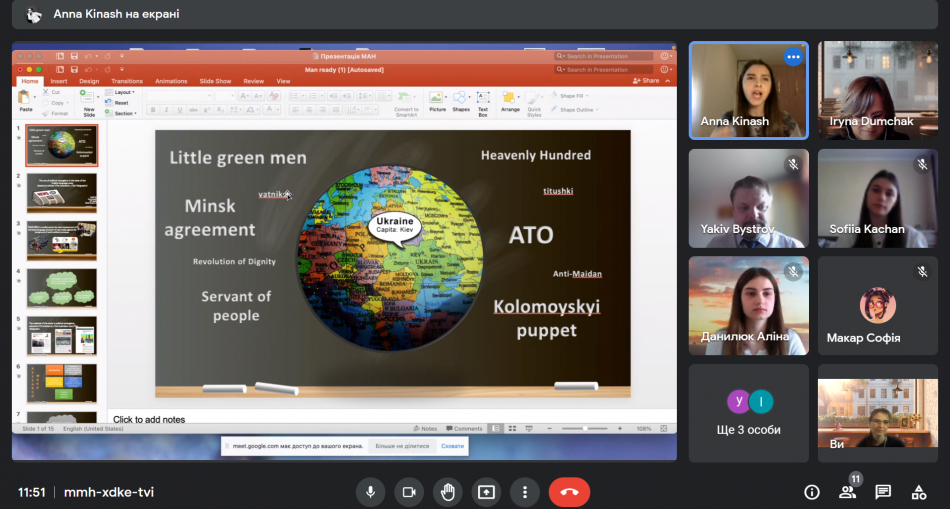This screenshot has height=509, width=950.
Task: Open meeting details info icon
Action: pos(812,492)
